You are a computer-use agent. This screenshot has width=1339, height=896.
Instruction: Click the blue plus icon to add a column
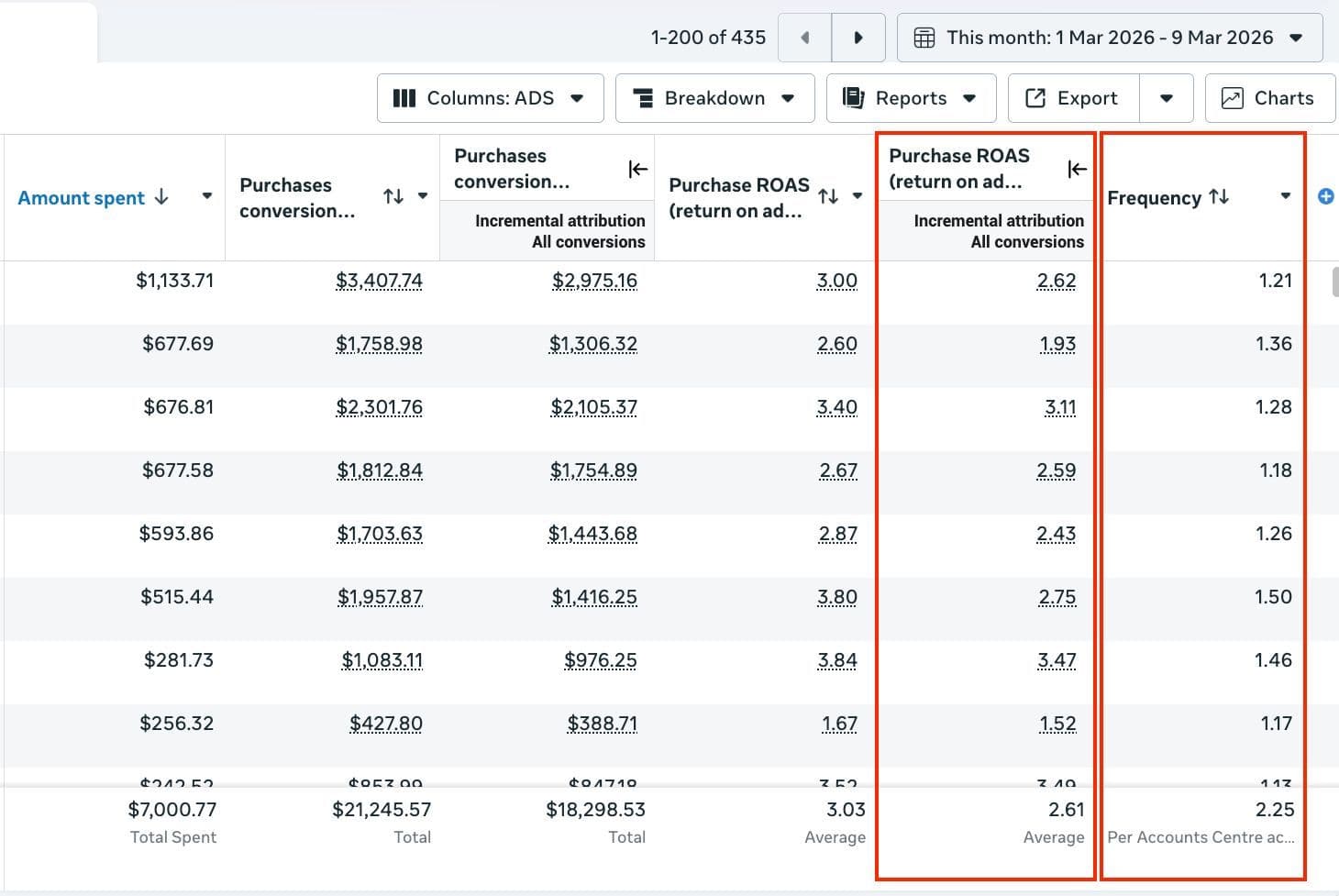(1326, 195)
